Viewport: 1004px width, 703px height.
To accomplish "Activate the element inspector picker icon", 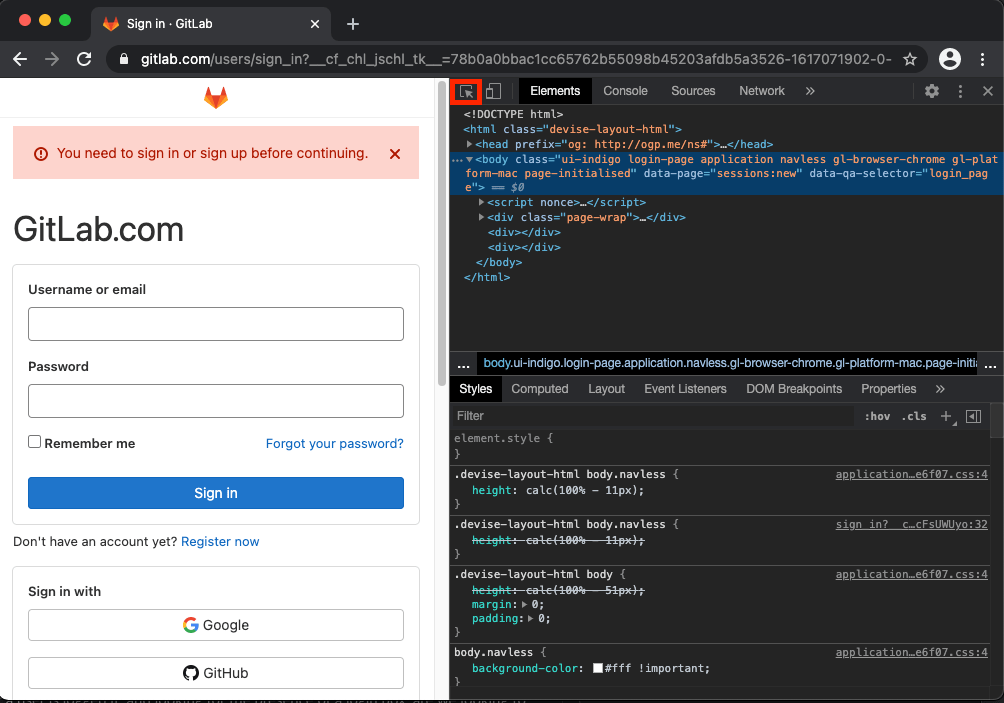I will 466,91.
